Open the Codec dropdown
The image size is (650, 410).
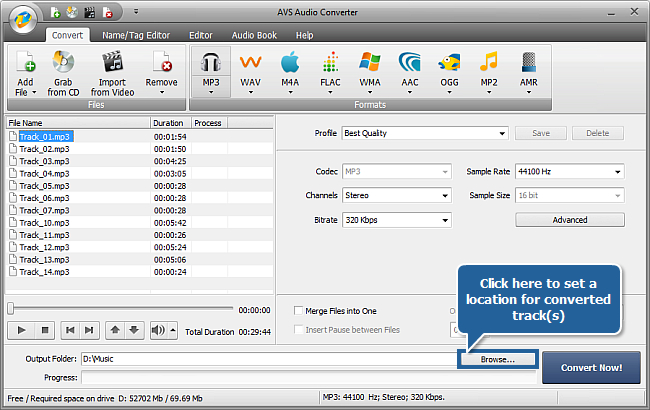[445, 172]
